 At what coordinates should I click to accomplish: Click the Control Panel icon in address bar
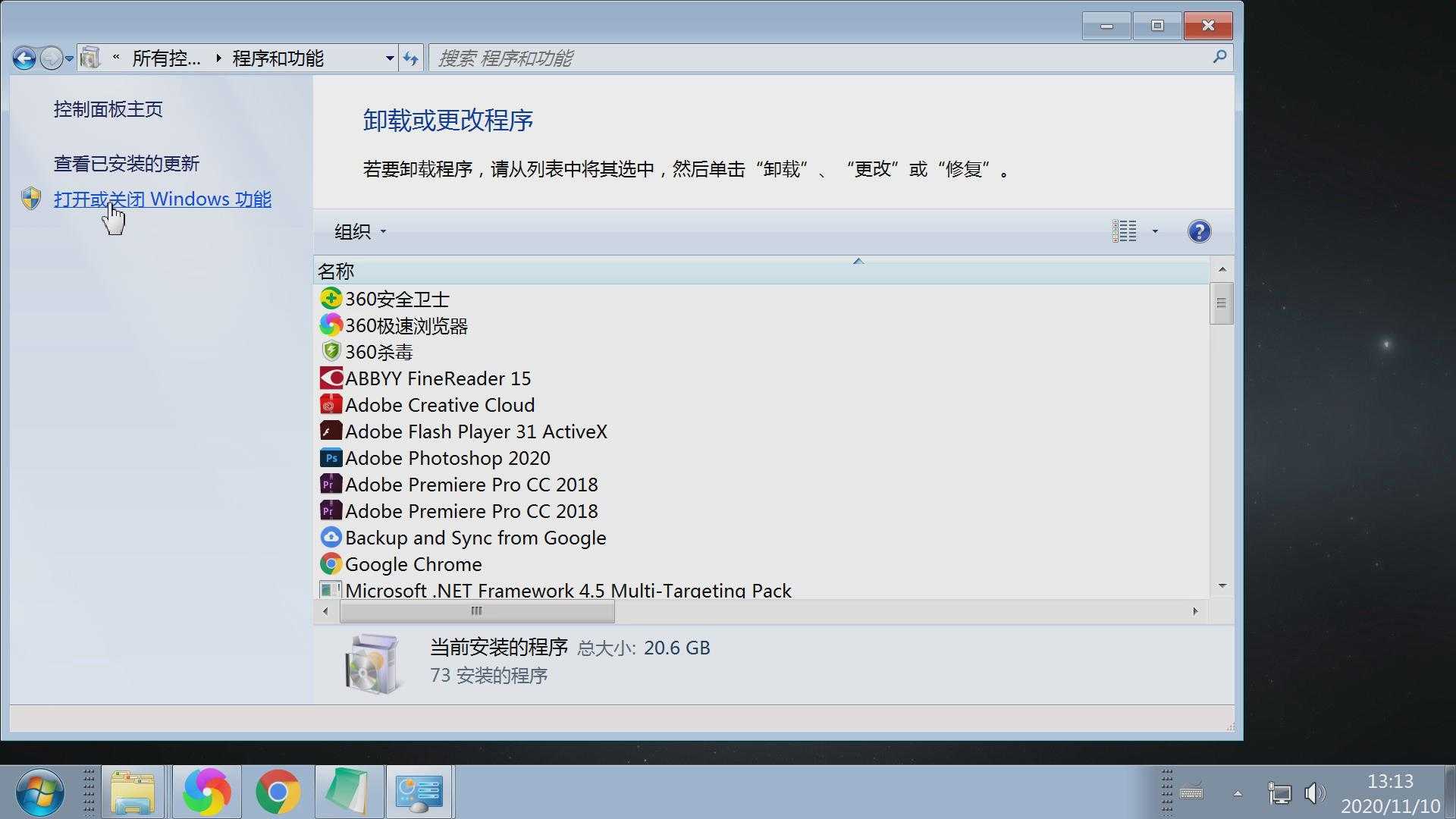(x=90, y=58)
